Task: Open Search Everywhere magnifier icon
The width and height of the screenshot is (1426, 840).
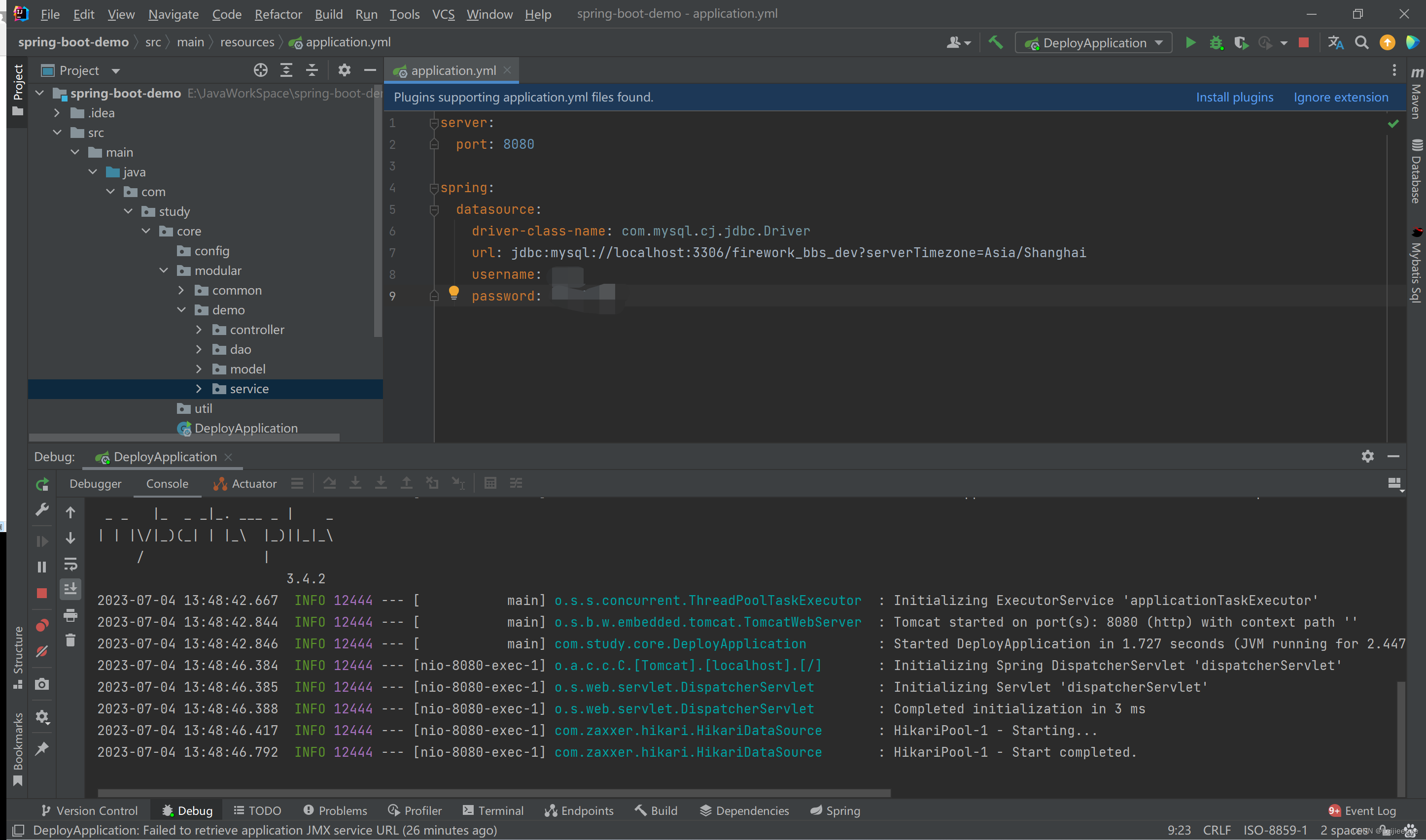Action: point(1361,43)
